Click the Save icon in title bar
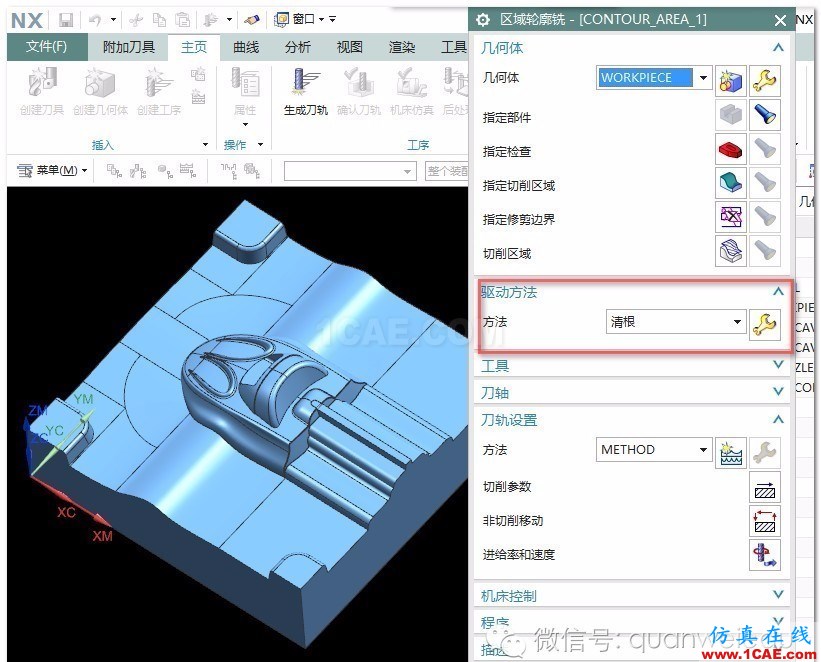Image resolution: width=821 pixels, height=662 pixels. [65, 20]
